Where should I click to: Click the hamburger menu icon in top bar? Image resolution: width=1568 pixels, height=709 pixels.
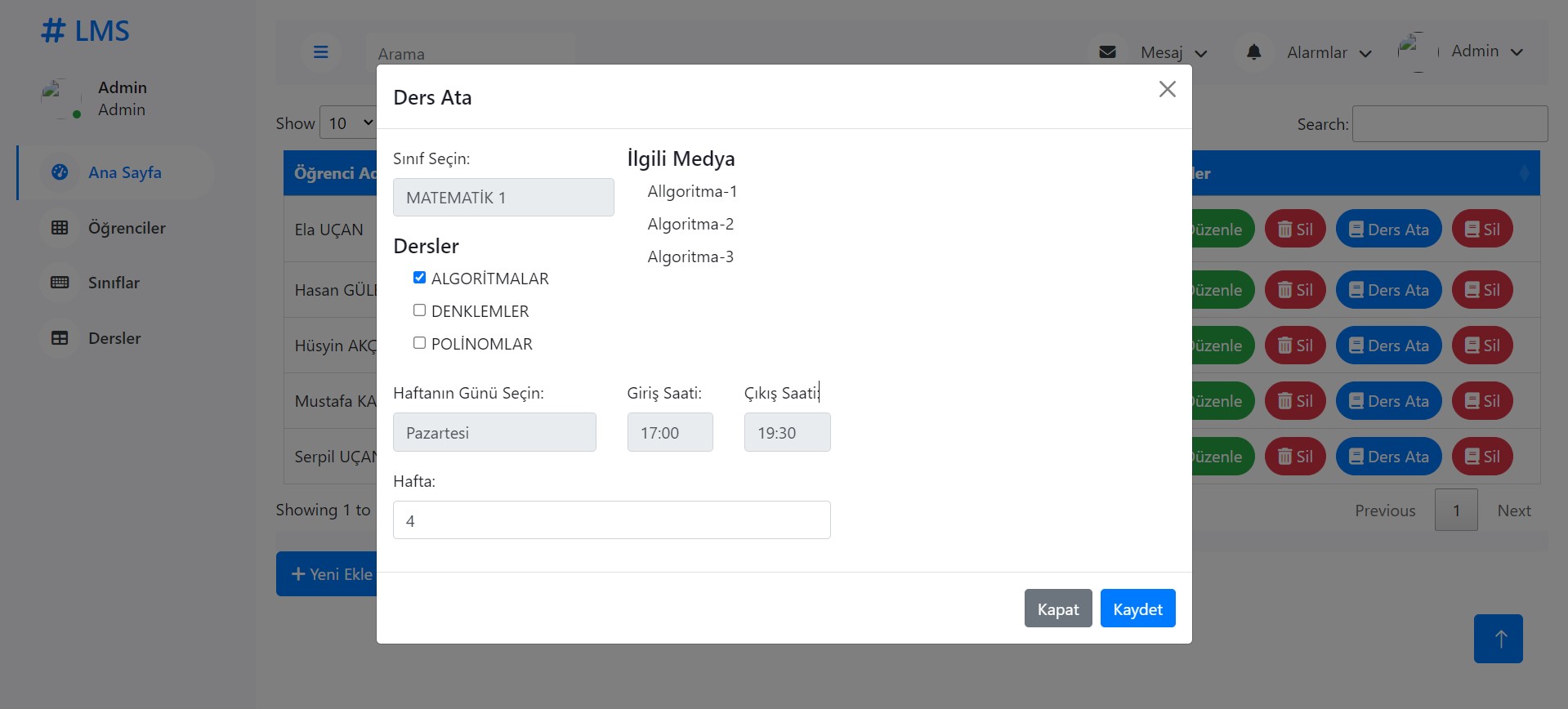point(320,52)
